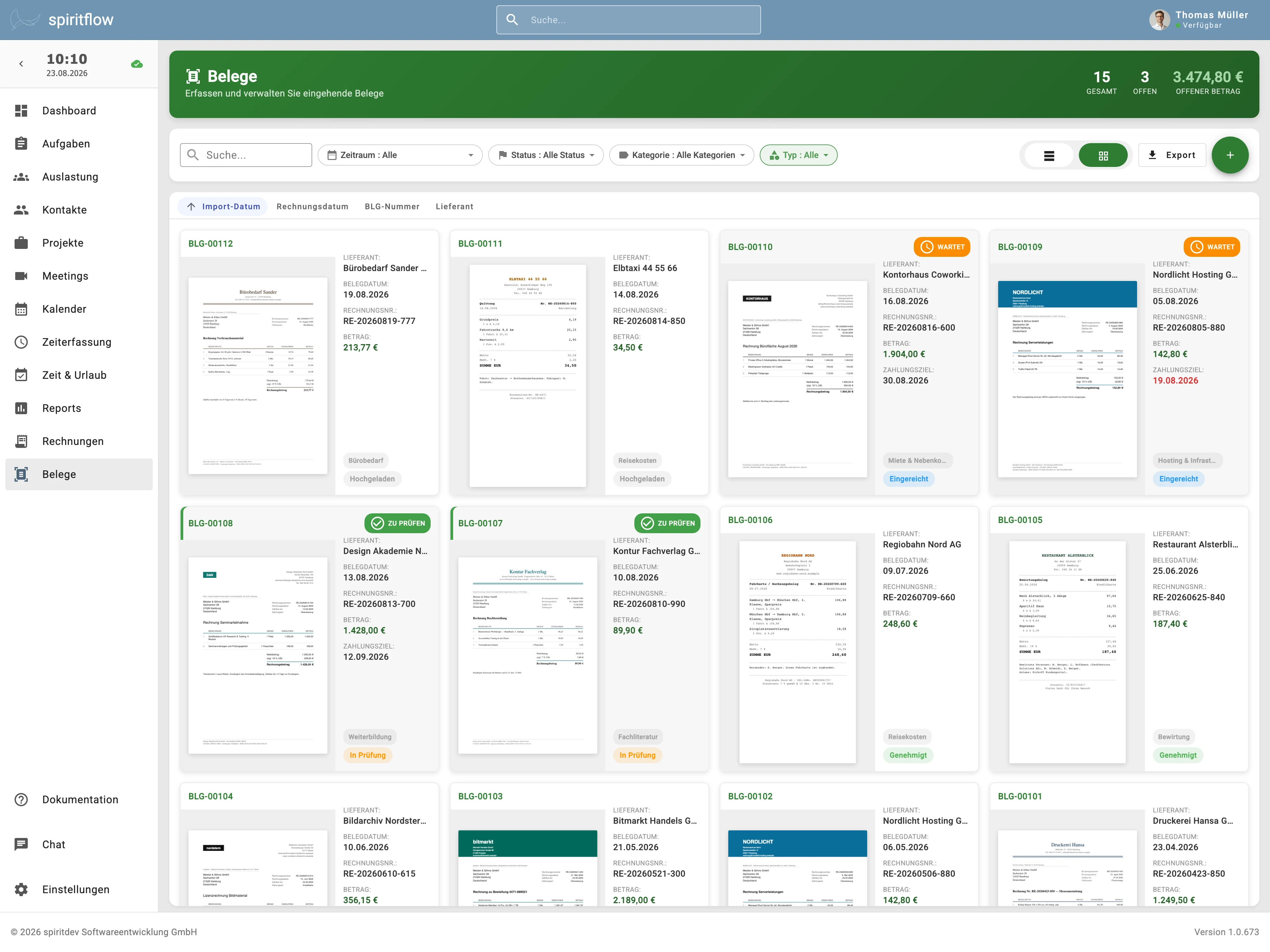
Task: Click the WARTET badge on BLG-00109
Action: [1211, 247]
